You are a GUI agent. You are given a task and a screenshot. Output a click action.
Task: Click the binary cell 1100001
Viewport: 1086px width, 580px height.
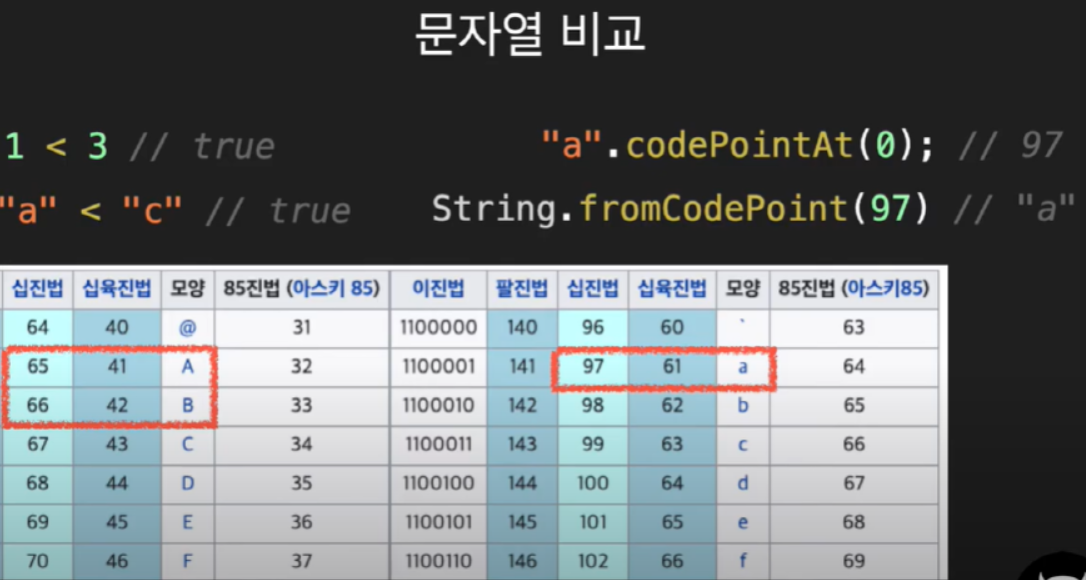[x=438, y=367]
